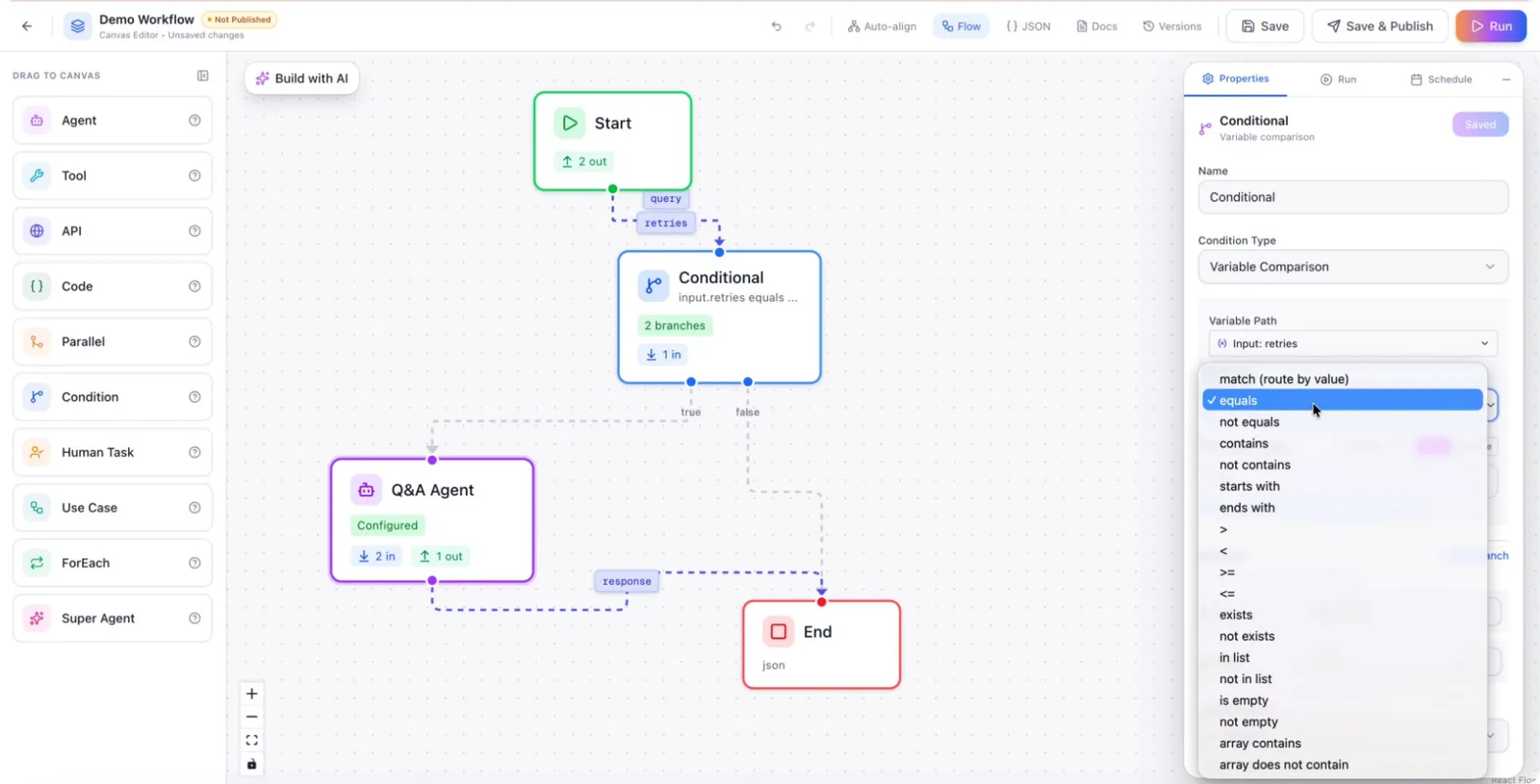Switch to the Properties tab

1235,79
